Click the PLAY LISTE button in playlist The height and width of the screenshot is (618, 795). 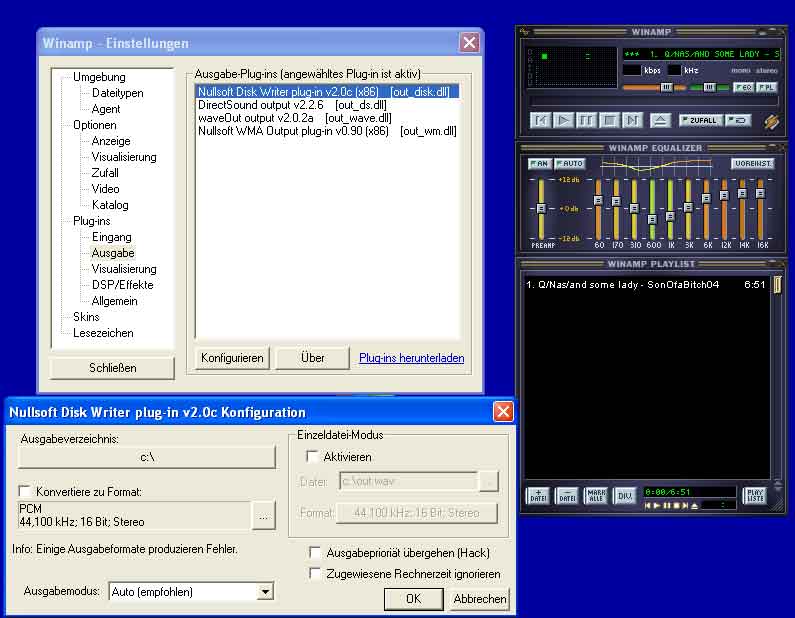[x=755, y=495]
